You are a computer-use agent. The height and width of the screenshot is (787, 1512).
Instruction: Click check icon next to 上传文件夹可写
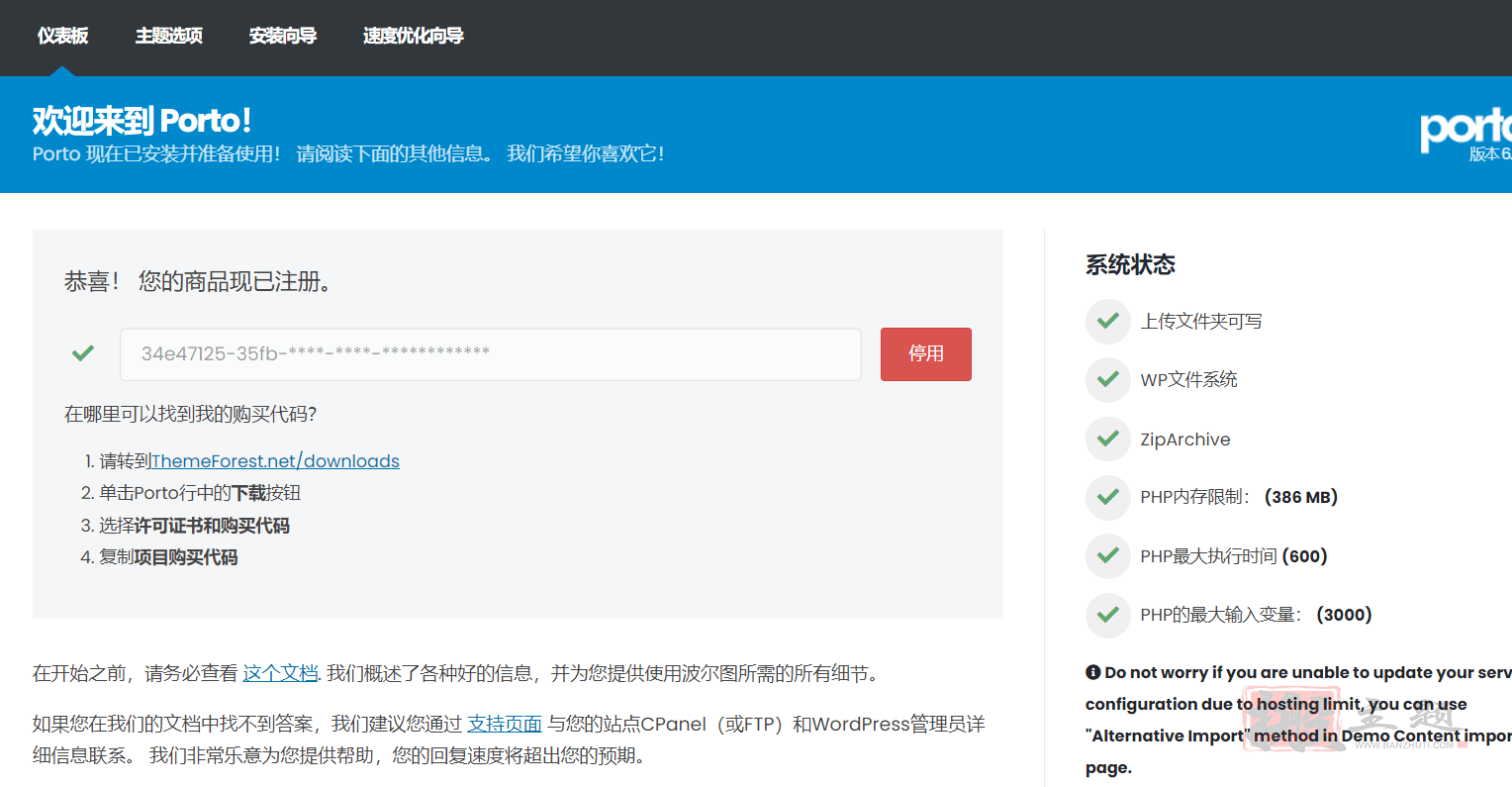point(1108,321)
